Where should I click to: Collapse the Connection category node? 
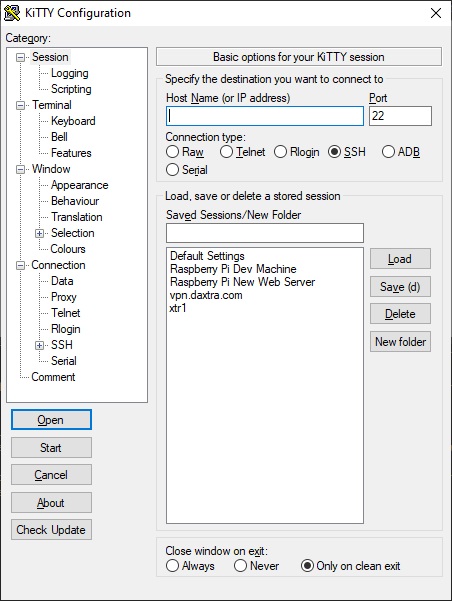[20, 265]
